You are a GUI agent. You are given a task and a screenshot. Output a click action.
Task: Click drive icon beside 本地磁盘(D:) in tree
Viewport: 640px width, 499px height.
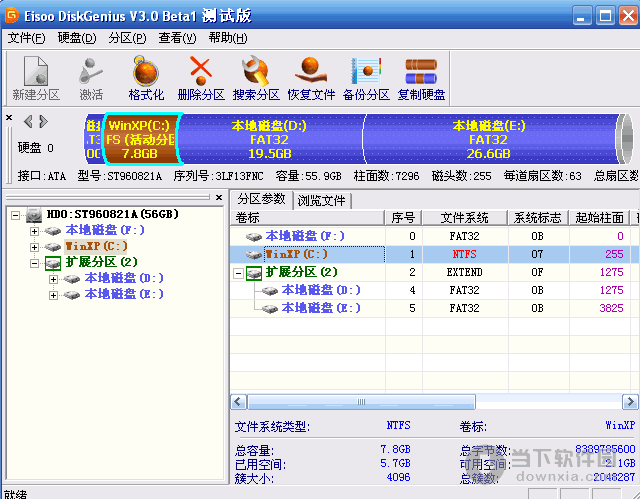click(x=72, y=279)
